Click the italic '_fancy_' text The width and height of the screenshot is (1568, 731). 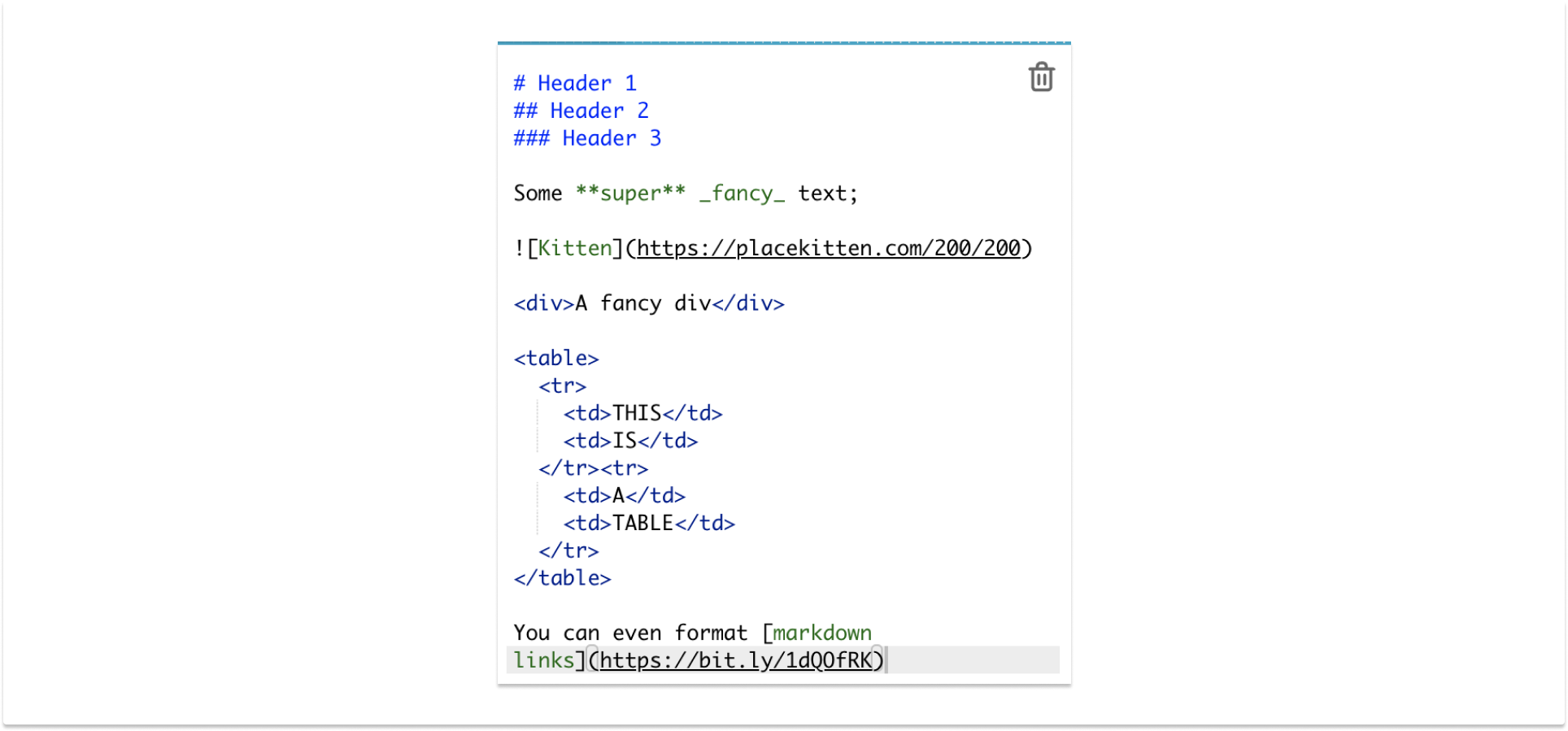click(x=742, y=194)
